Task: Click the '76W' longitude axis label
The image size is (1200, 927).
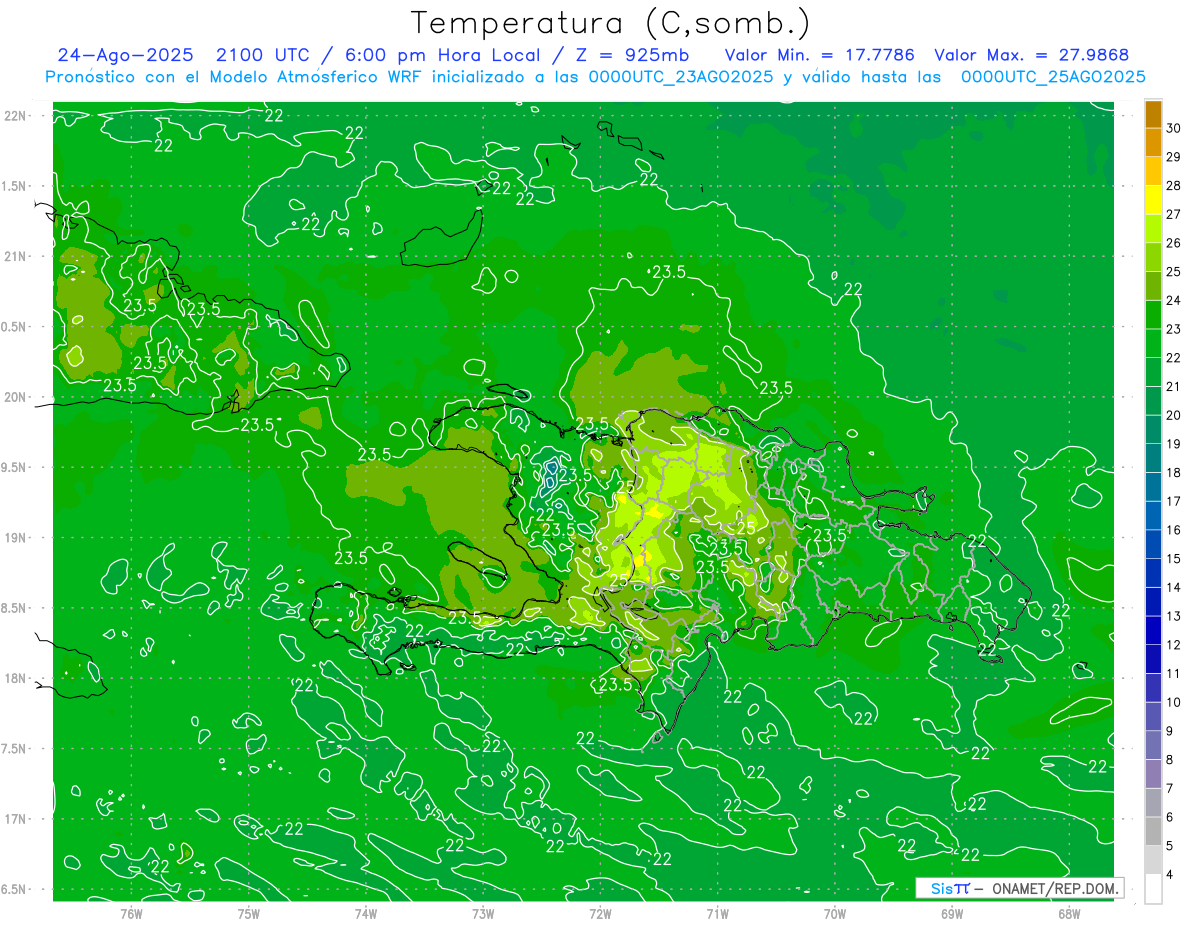Action: tap(131, 913)
